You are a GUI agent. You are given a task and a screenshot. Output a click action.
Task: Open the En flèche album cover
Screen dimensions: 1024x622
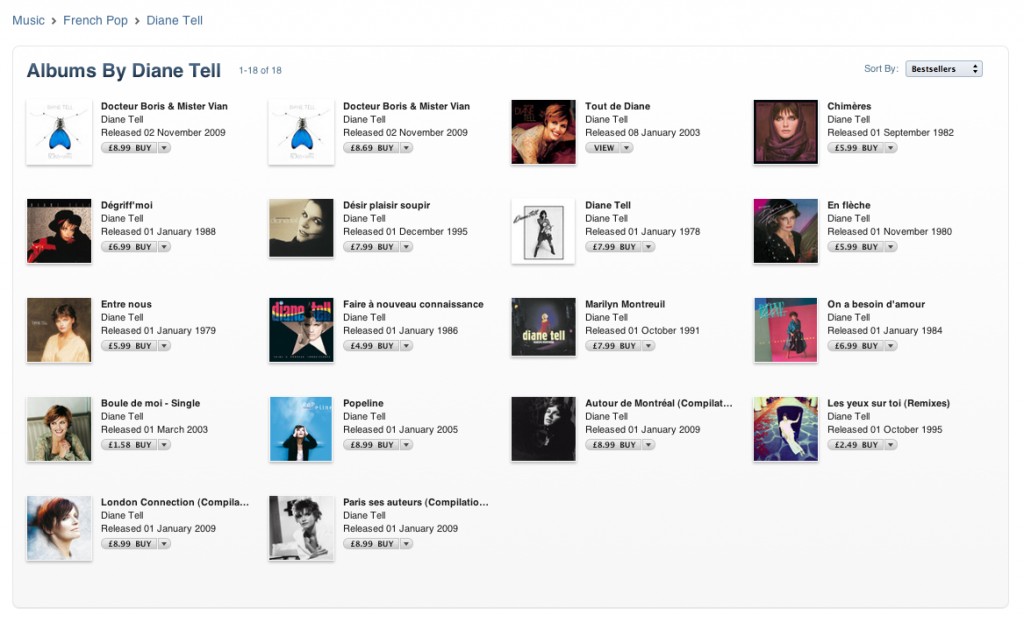coord(786,231)
